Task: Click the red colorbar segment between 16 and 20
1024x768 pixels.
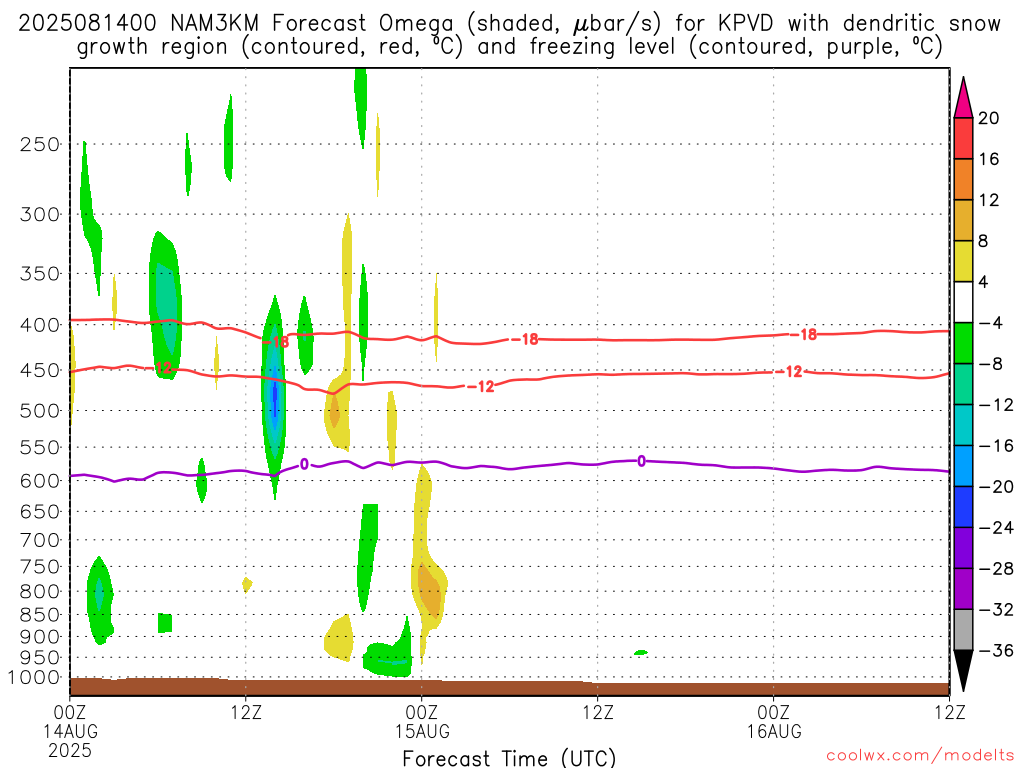Action: 963,138
